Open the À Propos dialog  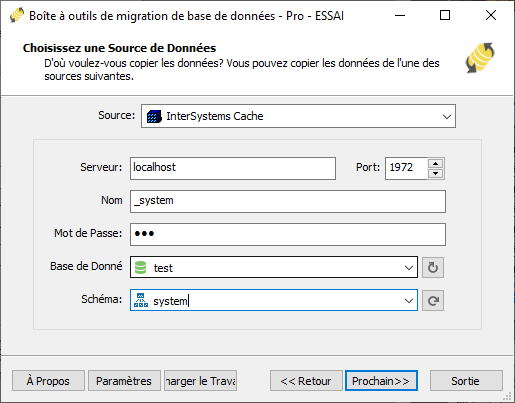[48, 381]
